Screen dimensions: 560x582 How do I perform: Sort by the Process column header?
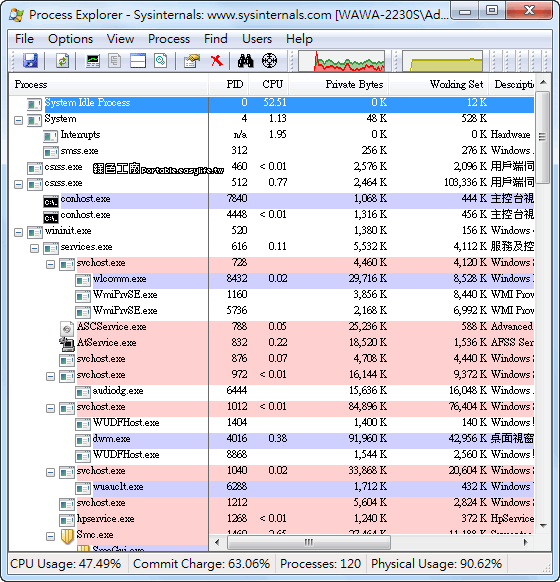point(108,85)
